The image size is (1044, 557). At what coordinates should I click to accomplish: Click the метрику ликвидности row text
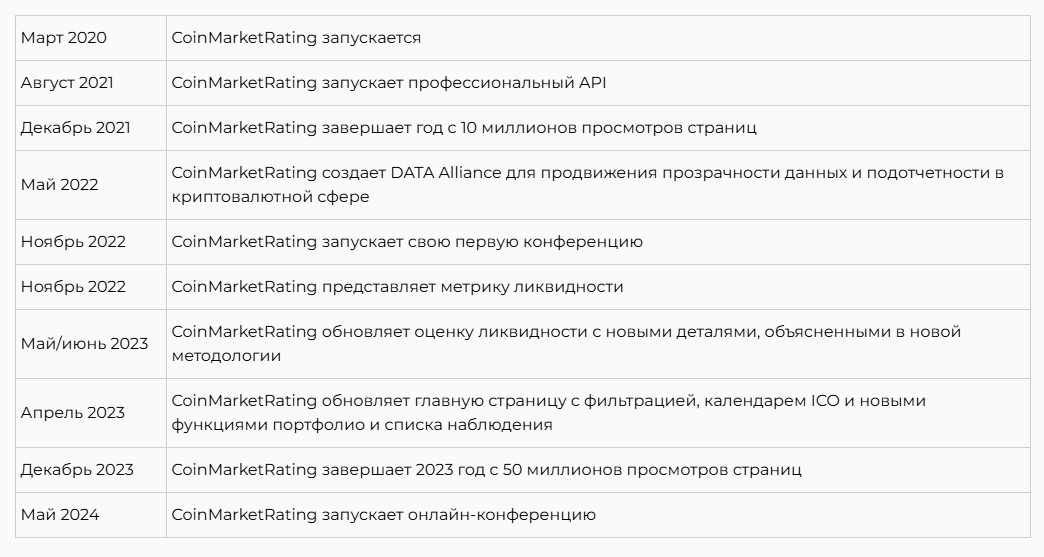(397, 287)
